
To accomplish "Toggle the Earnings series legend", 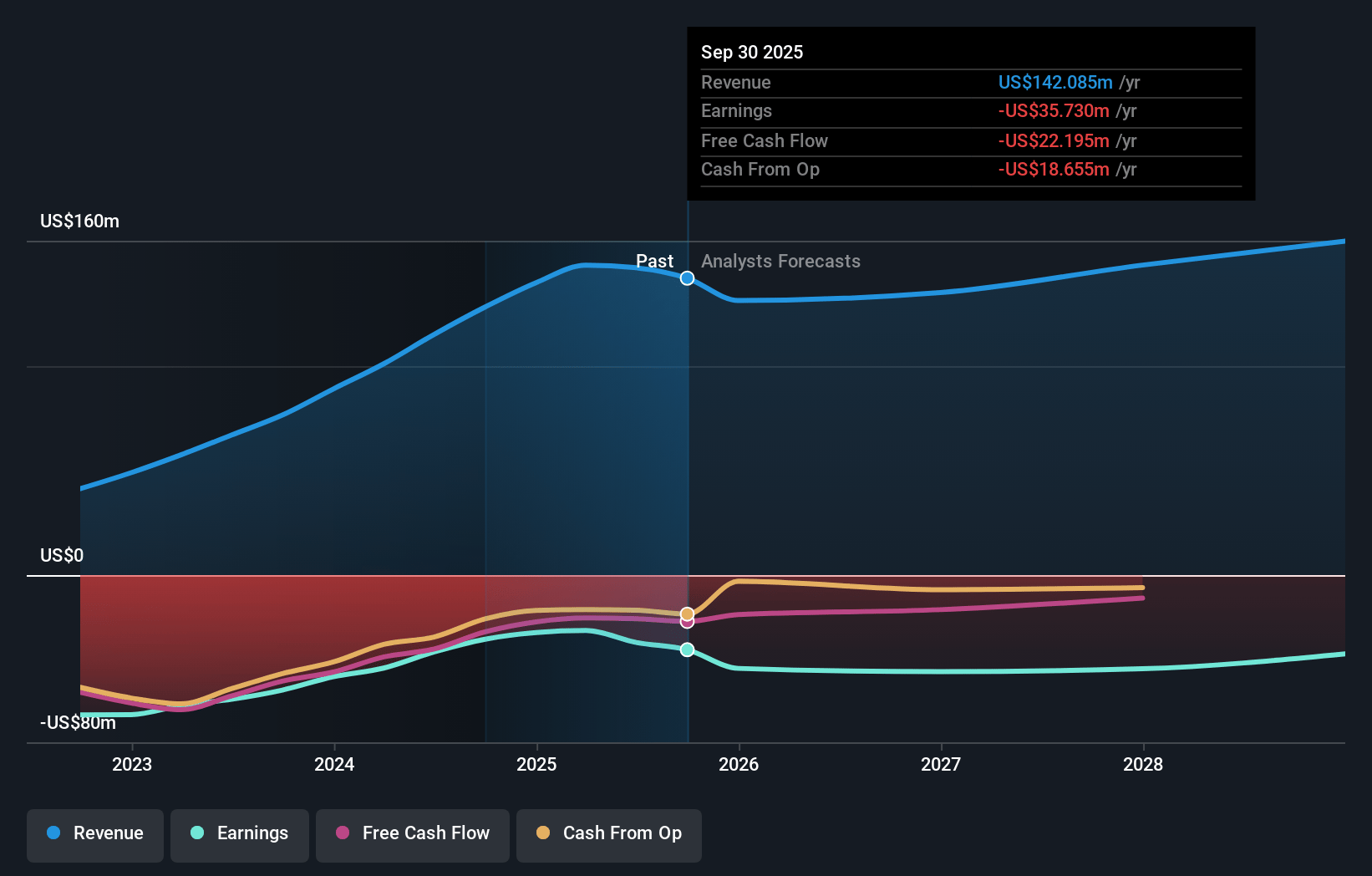I will [x=240, y=834].
